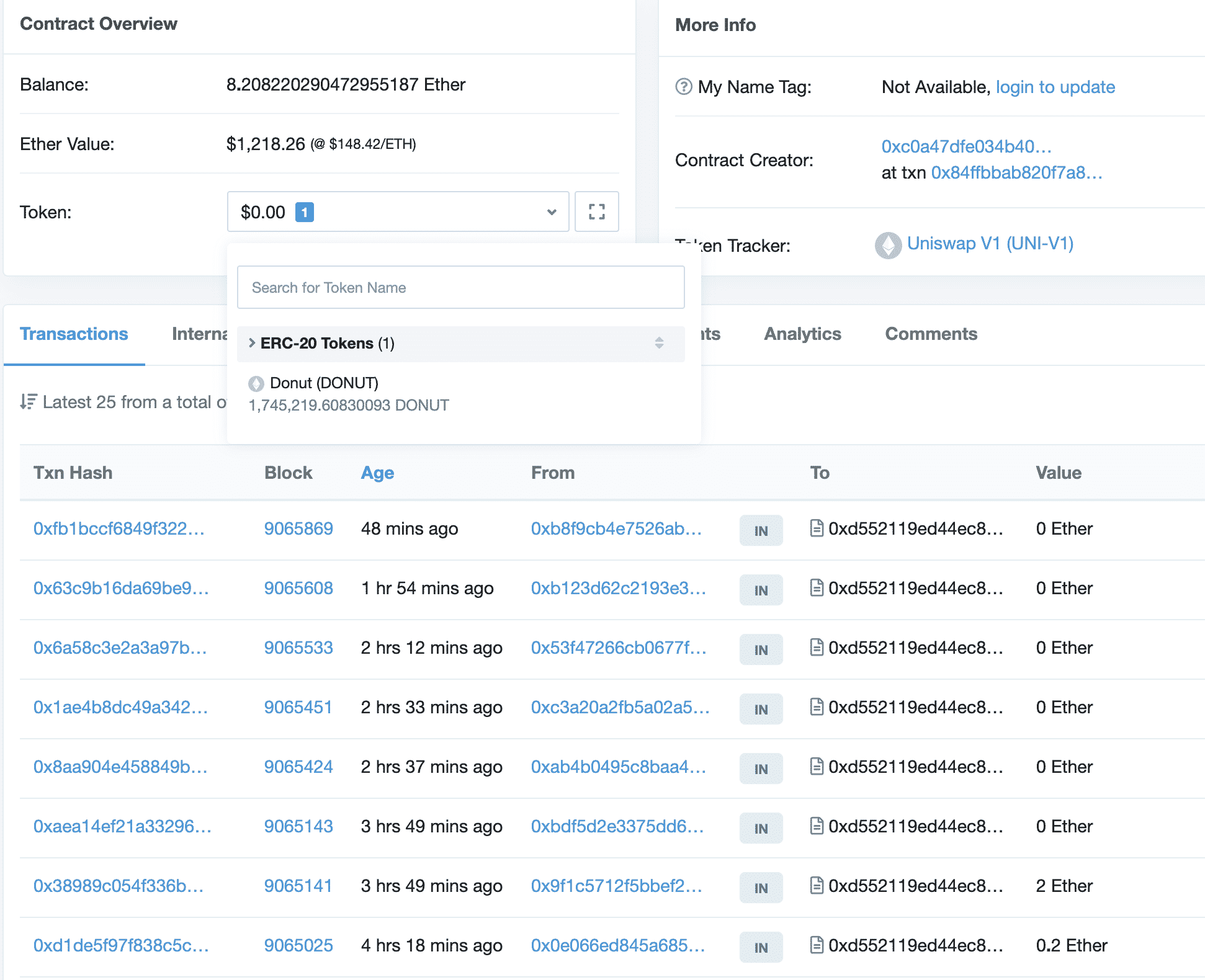
Task: Open block 9065424
Action: click(298, 767)
